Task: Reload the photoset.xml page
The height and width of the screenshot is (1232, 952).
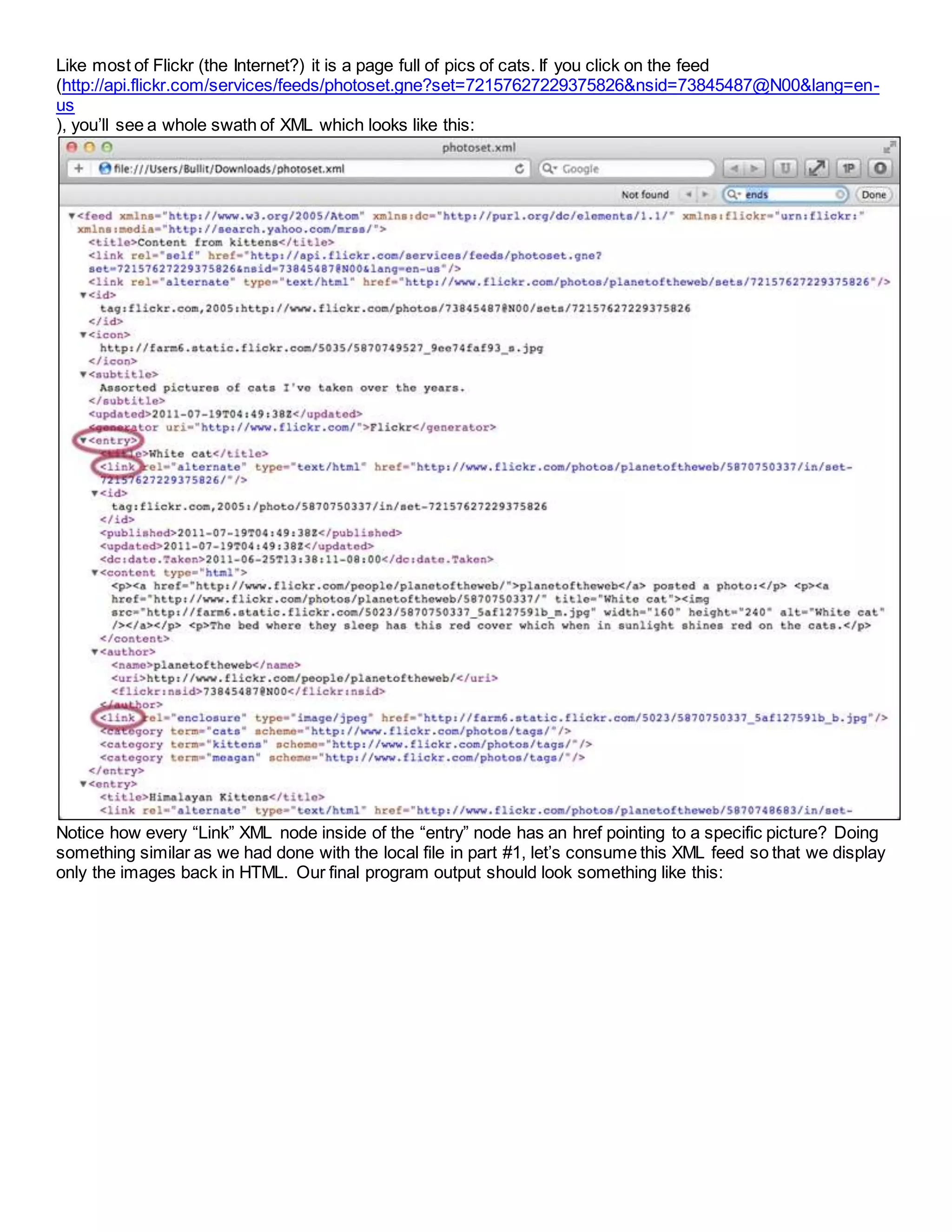Action: point(519,169)
